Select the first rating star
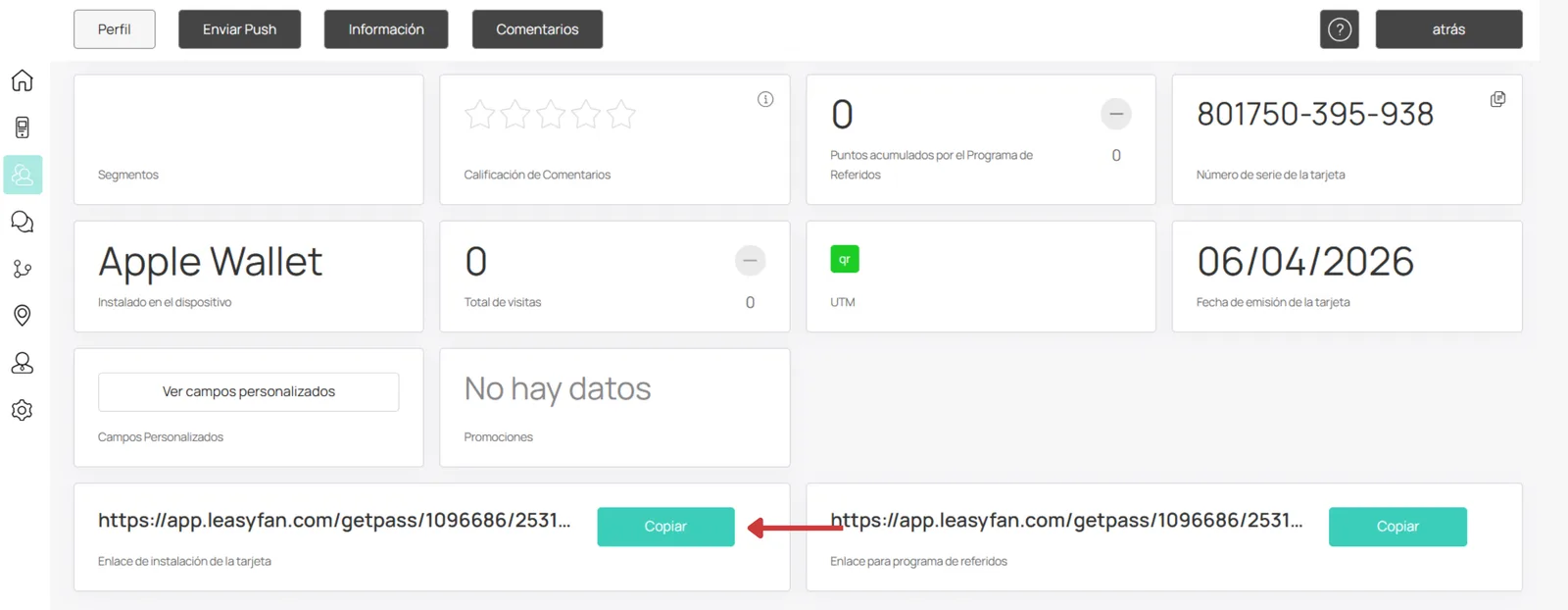The height and width of the screenshot is (610, 1568). coord(480,115)
